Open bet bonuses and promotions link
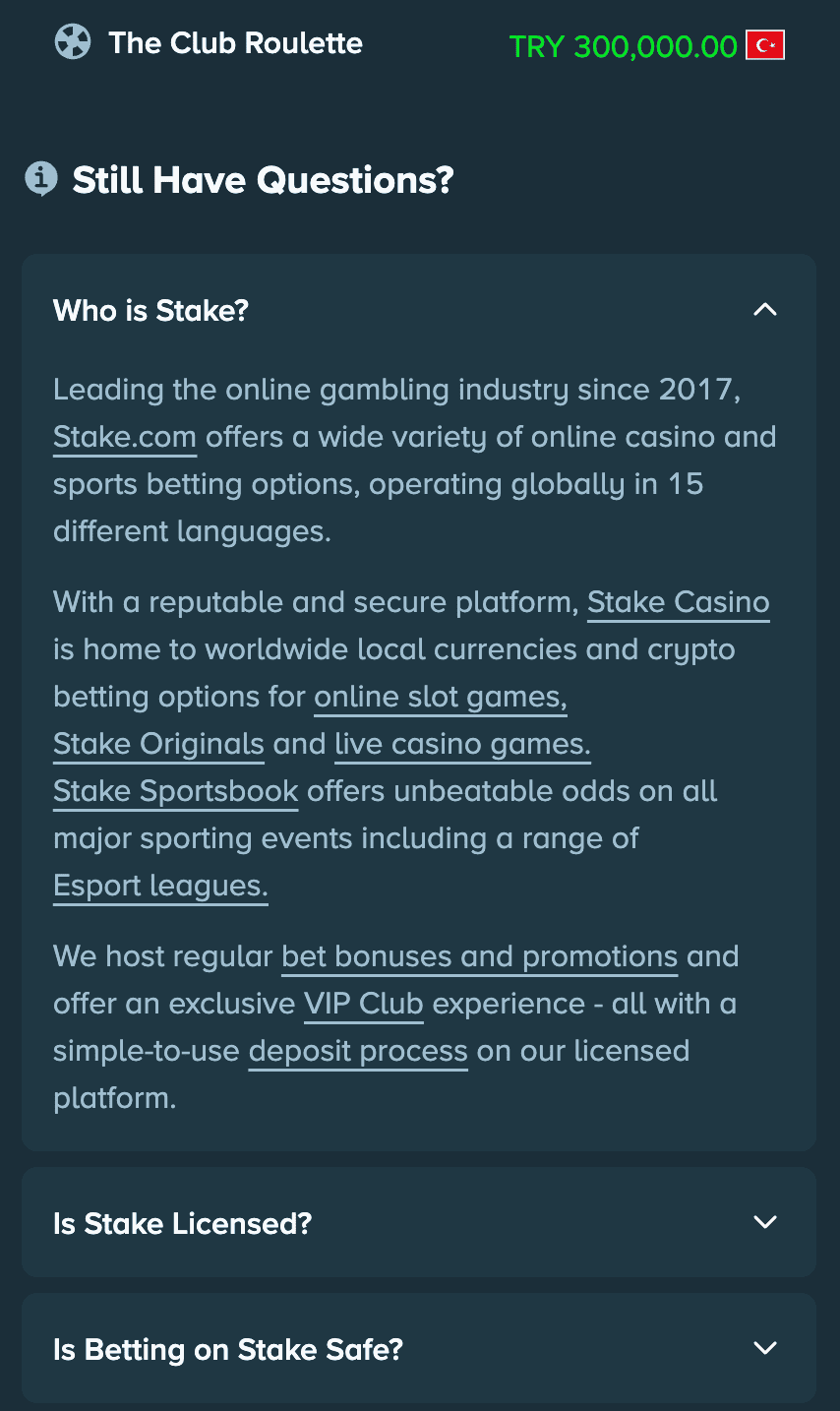This screenshot has height=1411, width=840. pos(479,956)
